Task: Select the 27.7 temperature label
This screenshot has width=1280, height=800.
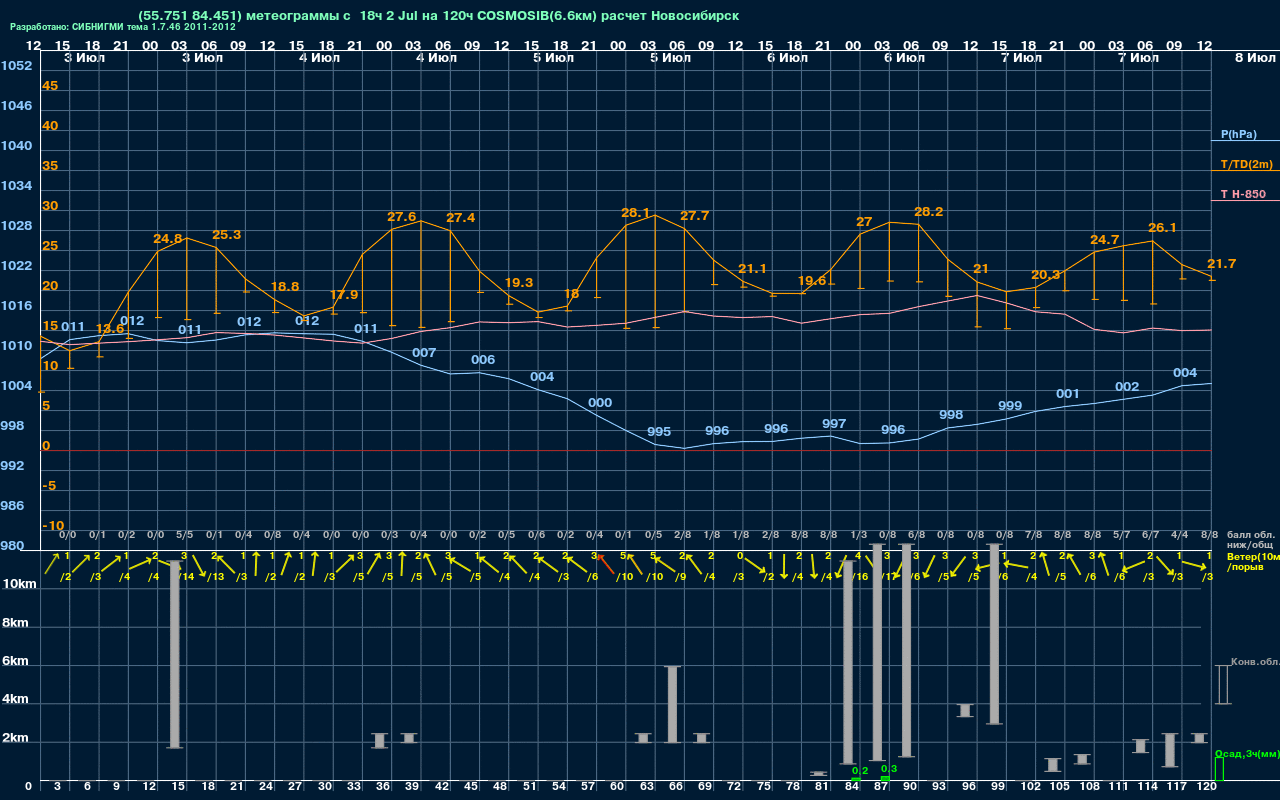Action: click(x=694, y=215)
